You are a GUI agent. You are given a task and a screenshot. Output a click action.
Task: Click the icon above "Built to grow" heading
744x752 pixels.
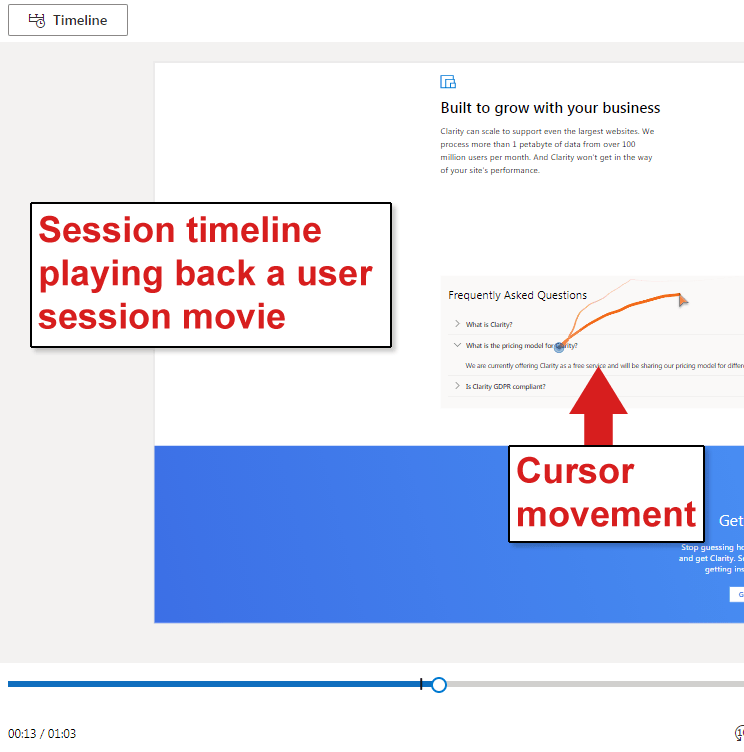pyautogui.click(x=448, y=82)
